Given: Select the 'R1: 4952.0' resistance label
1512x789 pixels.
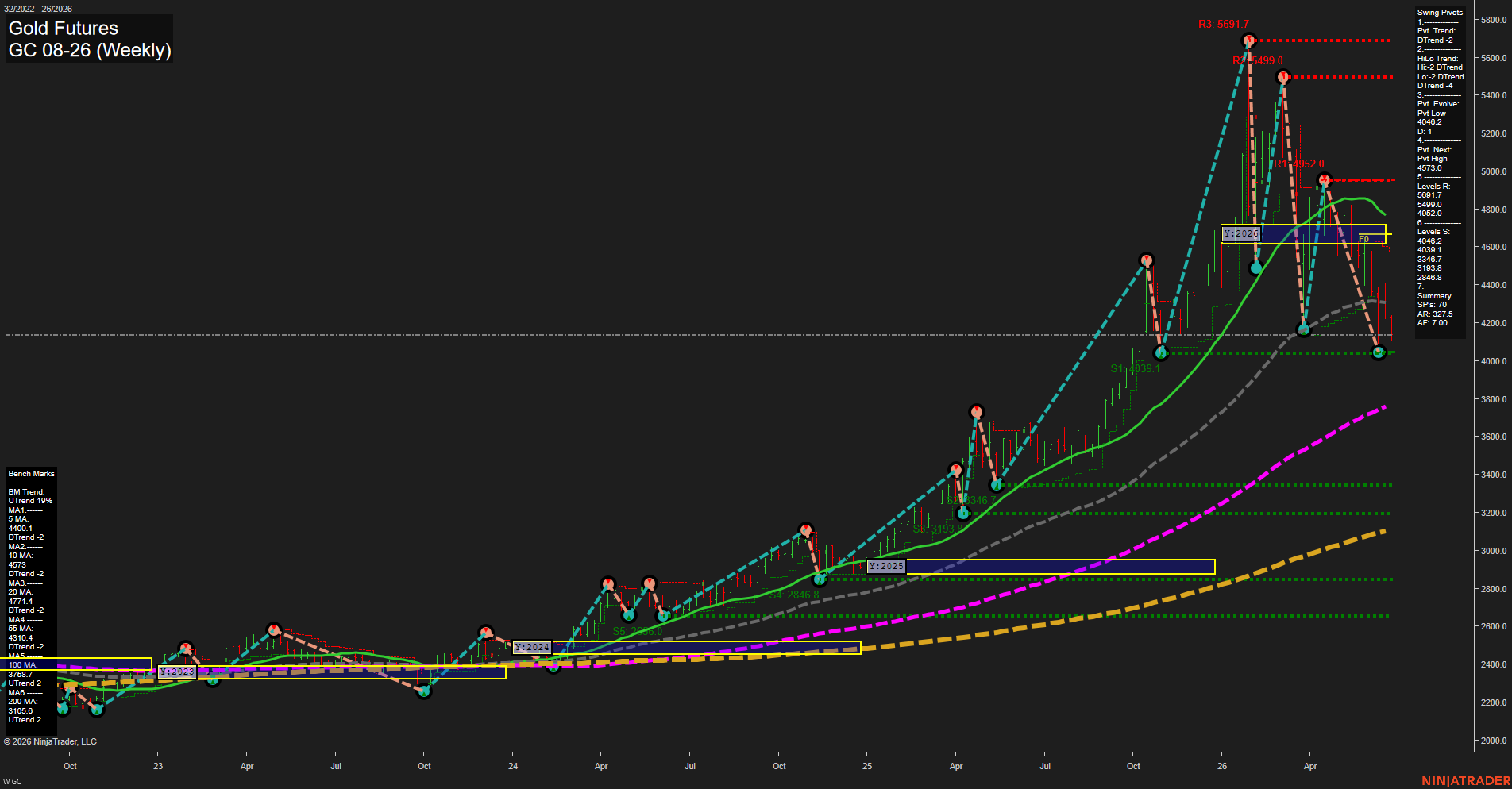Looking at the screenshot, I should tap(1299, 164).
